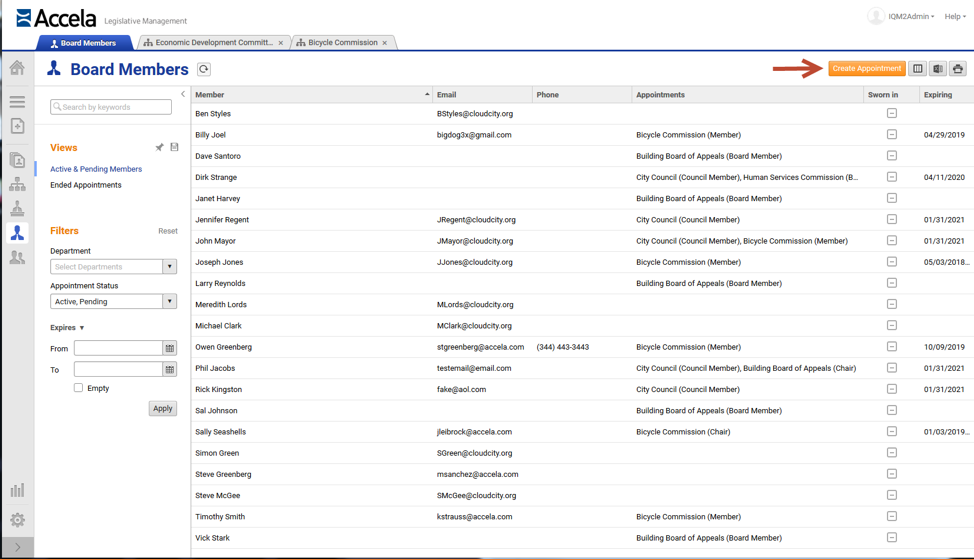Toggle Sworn in box for Owen Greenberg
Screen dimensions: 974x560
click(892, 346)
